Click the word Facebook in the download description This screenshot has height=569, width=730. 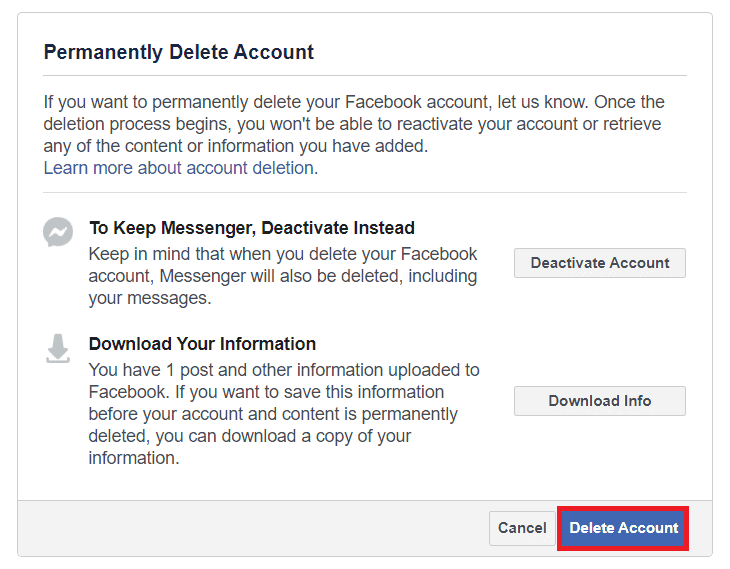point(127,392)
